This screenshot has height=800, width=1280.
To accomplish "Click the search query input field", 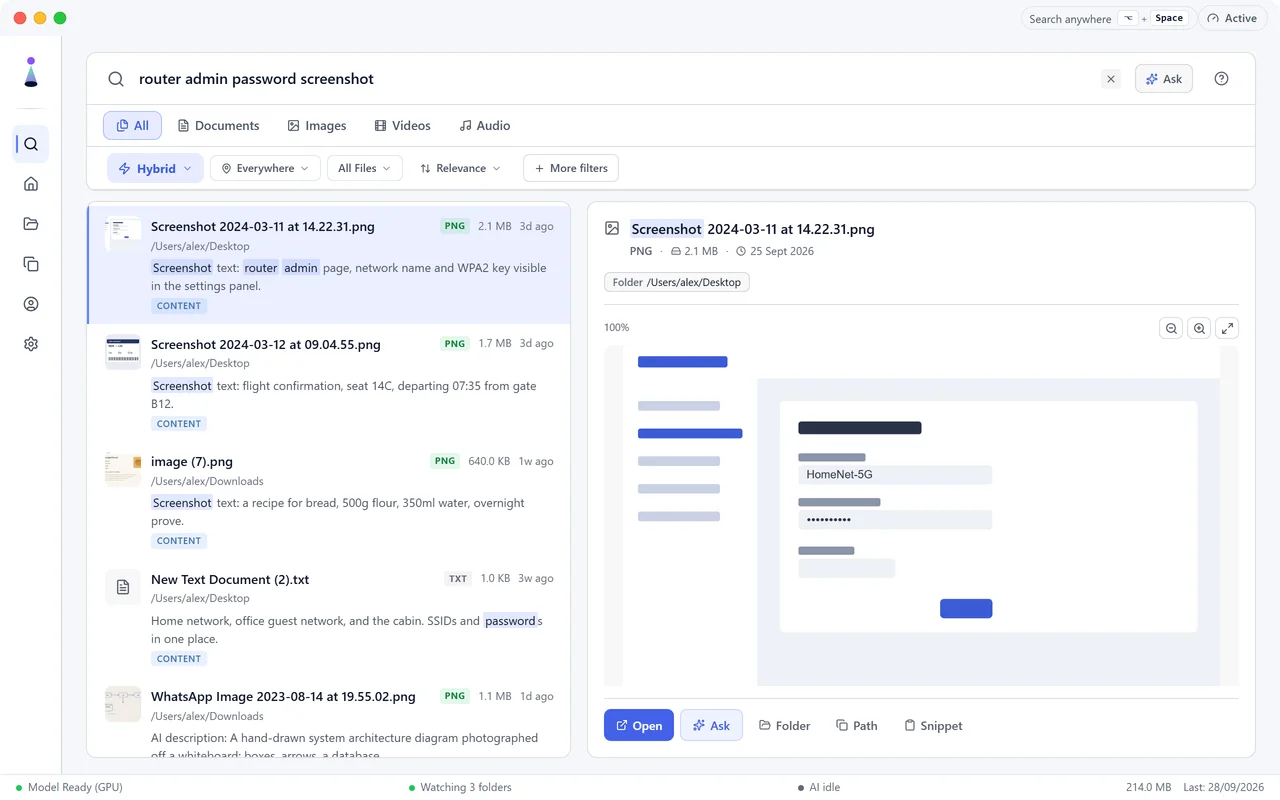I will pyautogui.click(x=610, y=79).
